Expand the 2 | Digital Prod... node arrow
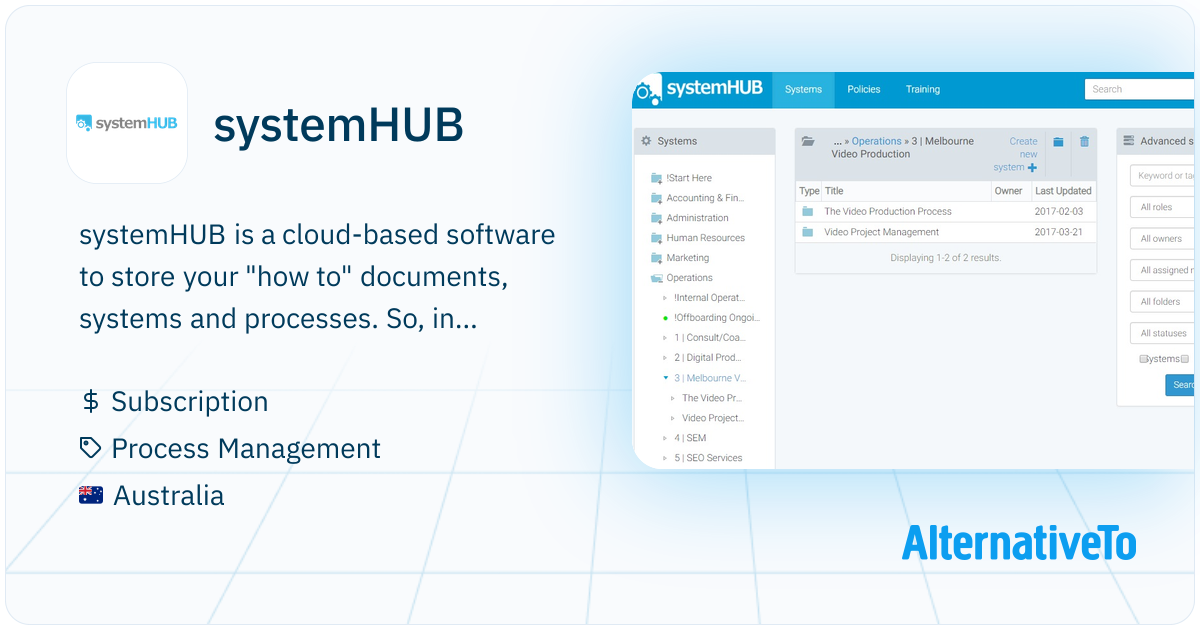Image resolution: width=1200 pixels, height=630 pixels. coord(666,358)
